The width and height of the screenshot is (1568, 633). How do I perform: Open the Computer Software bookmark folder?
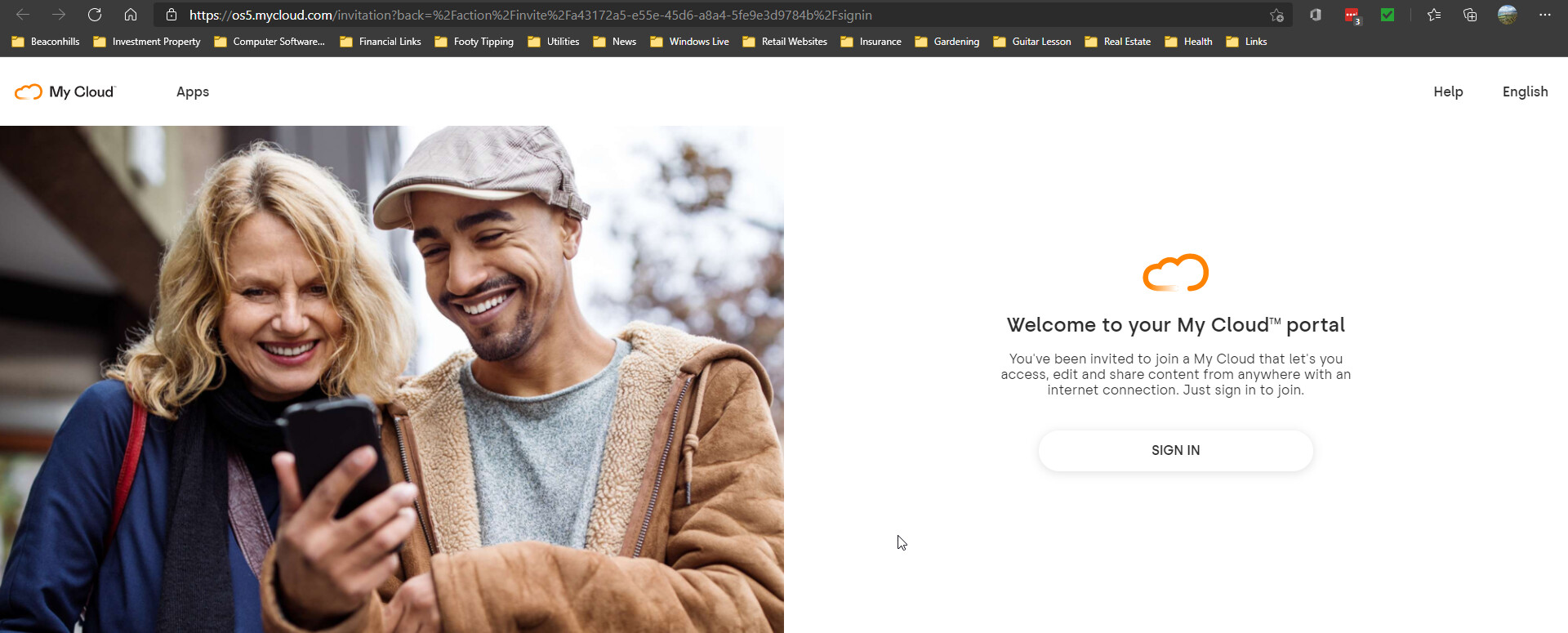(x=269, y=42)
